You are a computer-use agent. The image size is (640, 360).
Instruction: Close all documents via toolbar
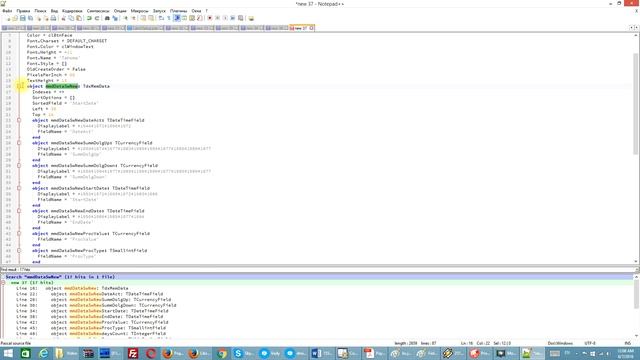[47, 18]
